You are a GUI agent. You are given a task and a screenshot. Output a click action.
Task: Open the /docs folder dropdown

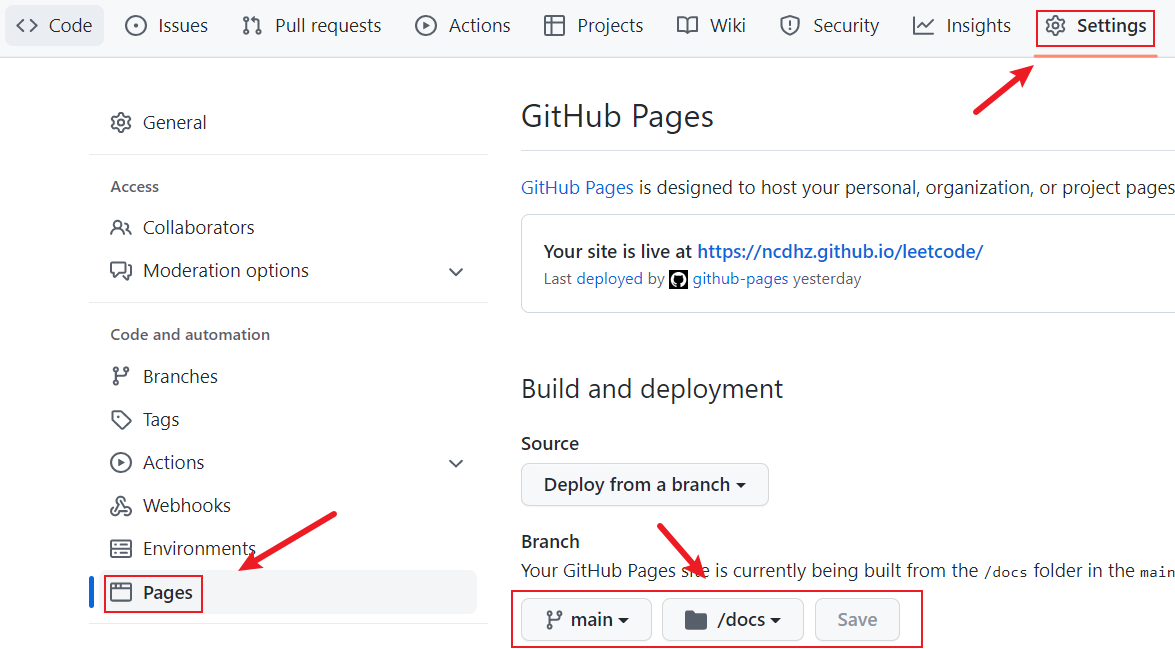[733, 620]
